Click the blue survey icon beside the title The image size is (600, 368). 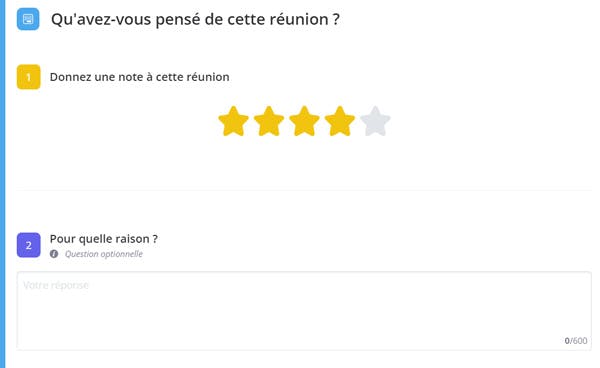tap(28, 19)
